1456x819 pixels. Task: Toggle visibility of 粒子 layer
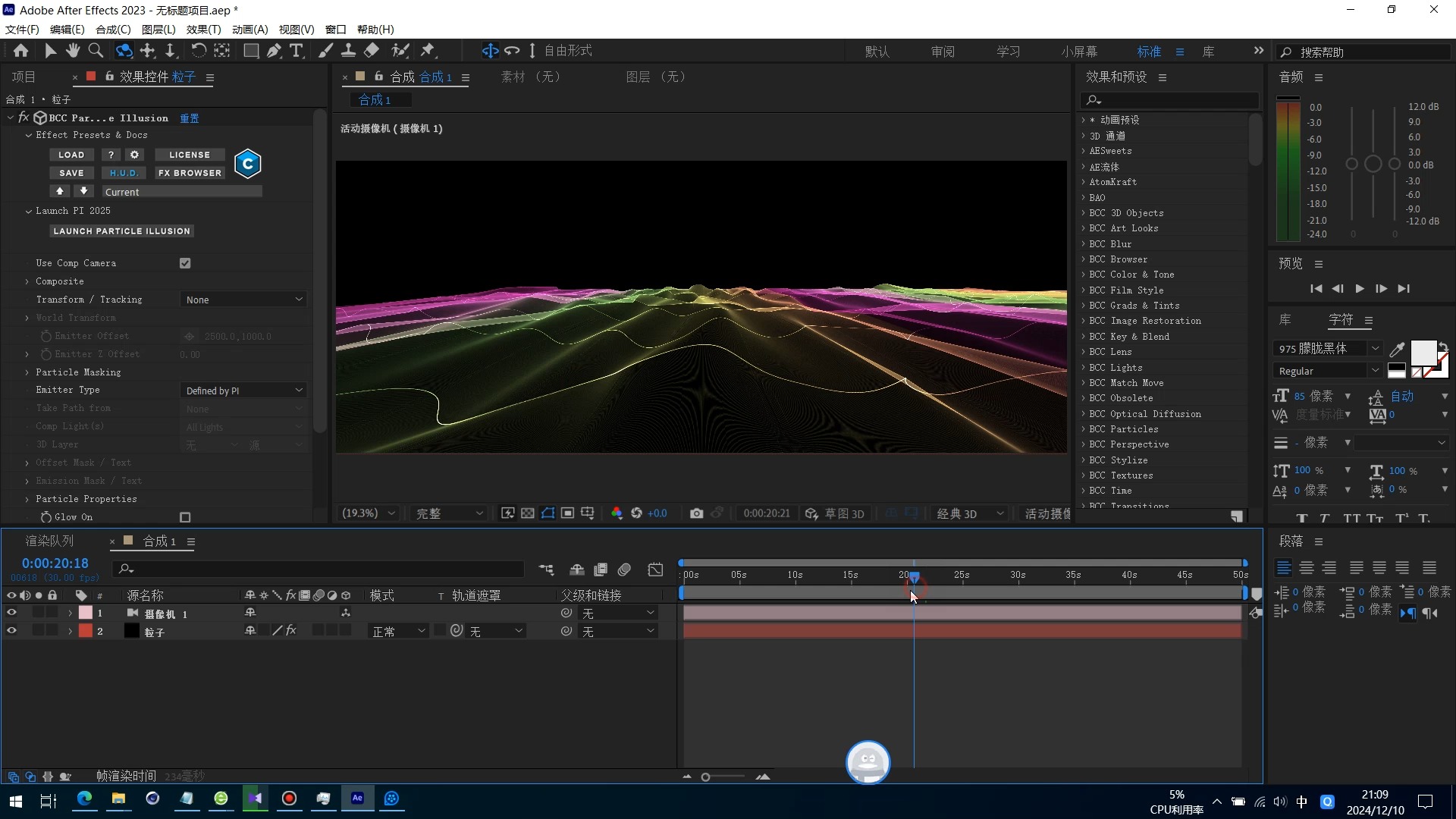11,631
